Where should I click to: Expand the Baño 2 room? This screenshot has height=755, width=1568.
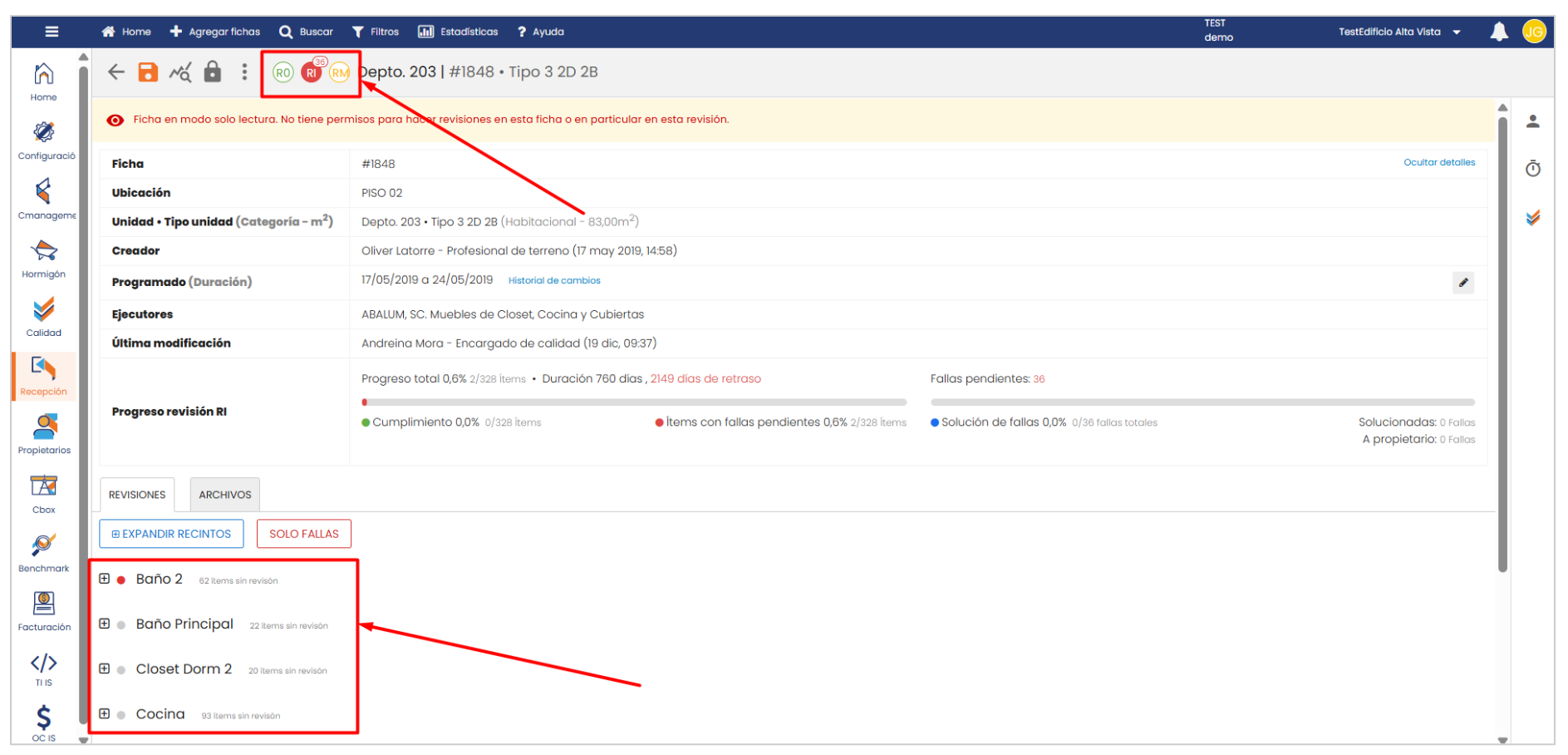(x=105, y=579)
